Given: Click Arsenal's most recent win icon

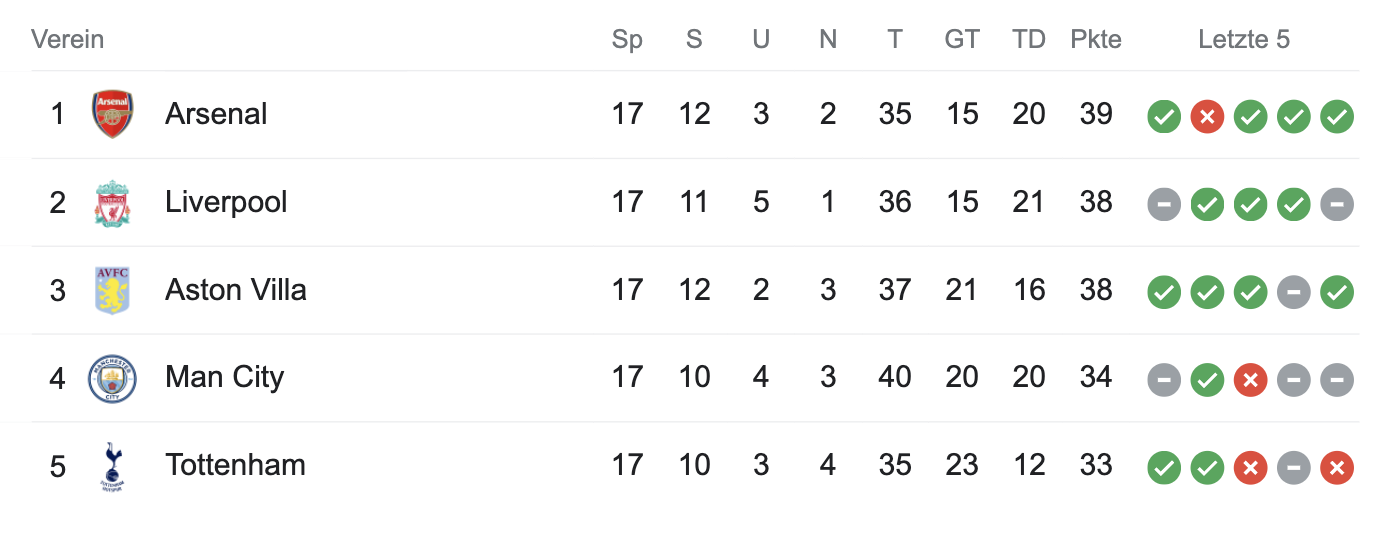Looking at the screenshot, I should (x=1337, y=116).
